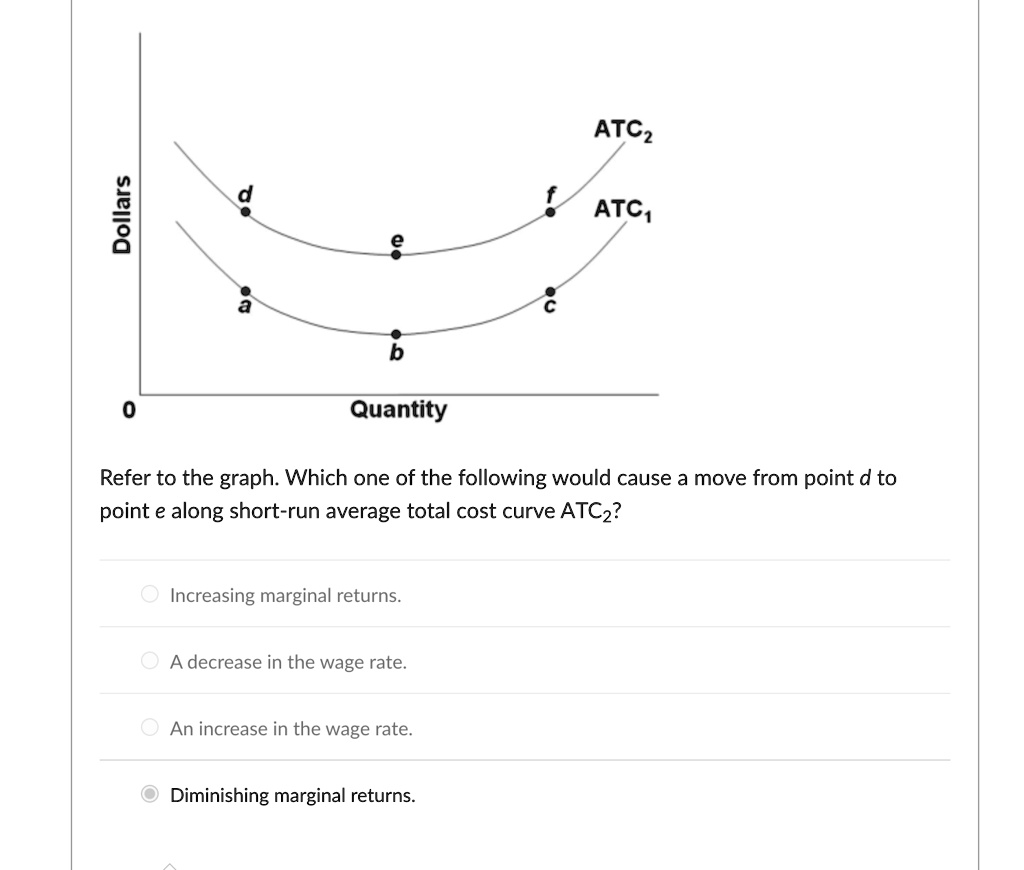The height and width of the screenshot is (870, 1024).
Task: Click the selected "Diminishing marginal returns" radio button
Action: click(x=148, y=793)
